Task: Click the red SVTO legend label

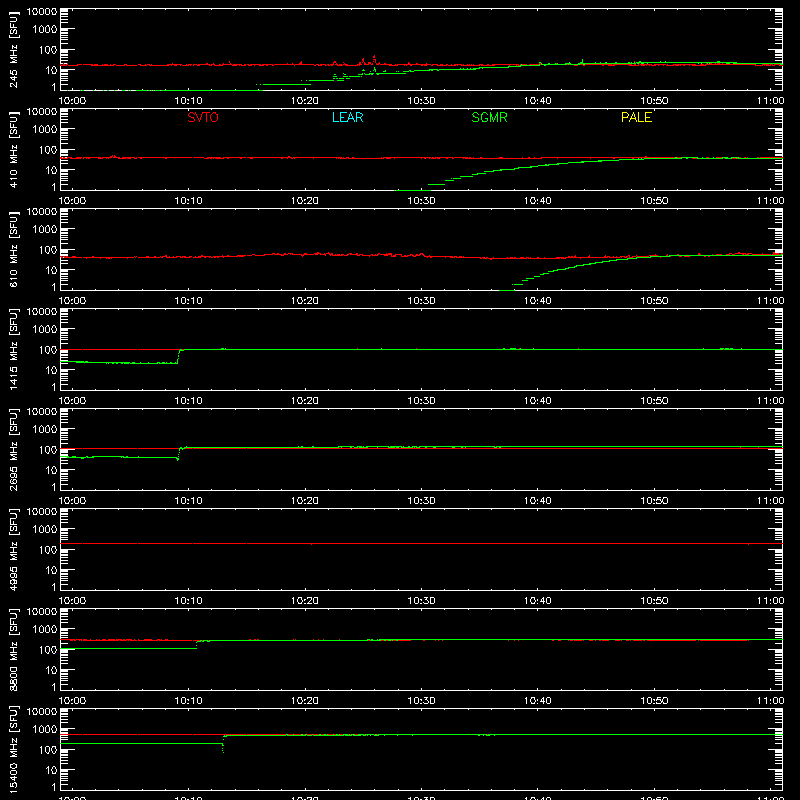Action: click(x=203, y=117)
